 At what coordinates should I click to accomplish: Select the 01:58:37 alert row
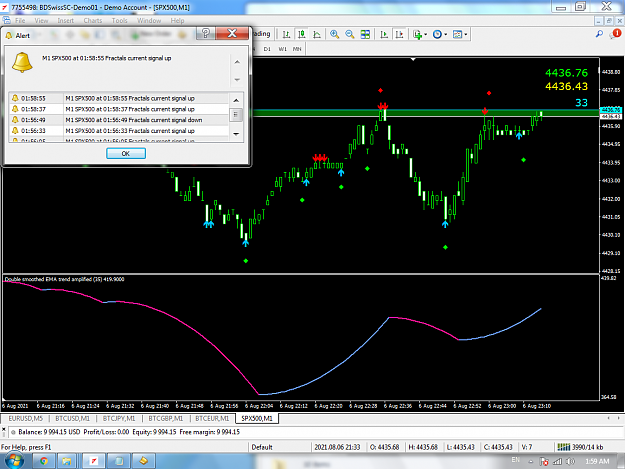click(x=119, y=109)
